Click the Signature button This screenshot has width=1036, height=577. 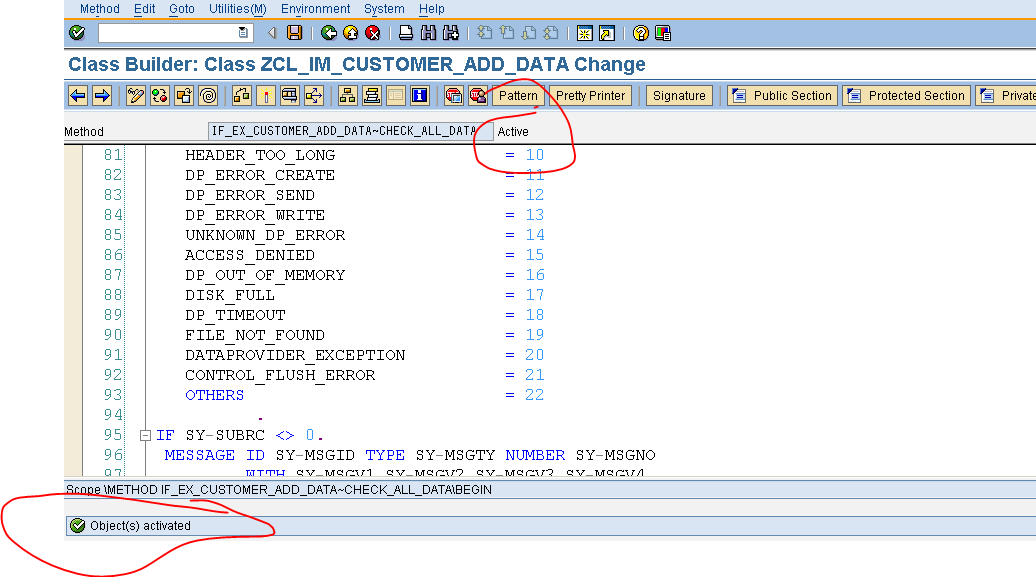point(679,95)
